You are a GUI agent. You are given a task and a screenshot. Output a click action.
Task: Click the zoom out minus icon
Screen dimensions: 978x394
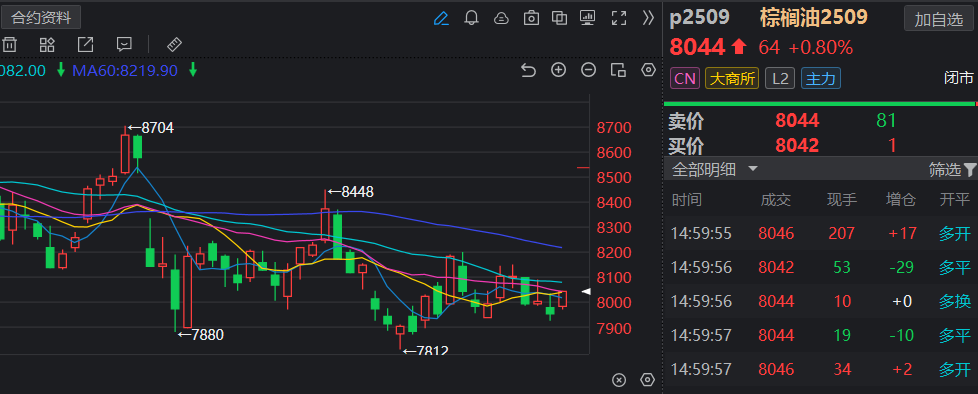coord(588,70)
